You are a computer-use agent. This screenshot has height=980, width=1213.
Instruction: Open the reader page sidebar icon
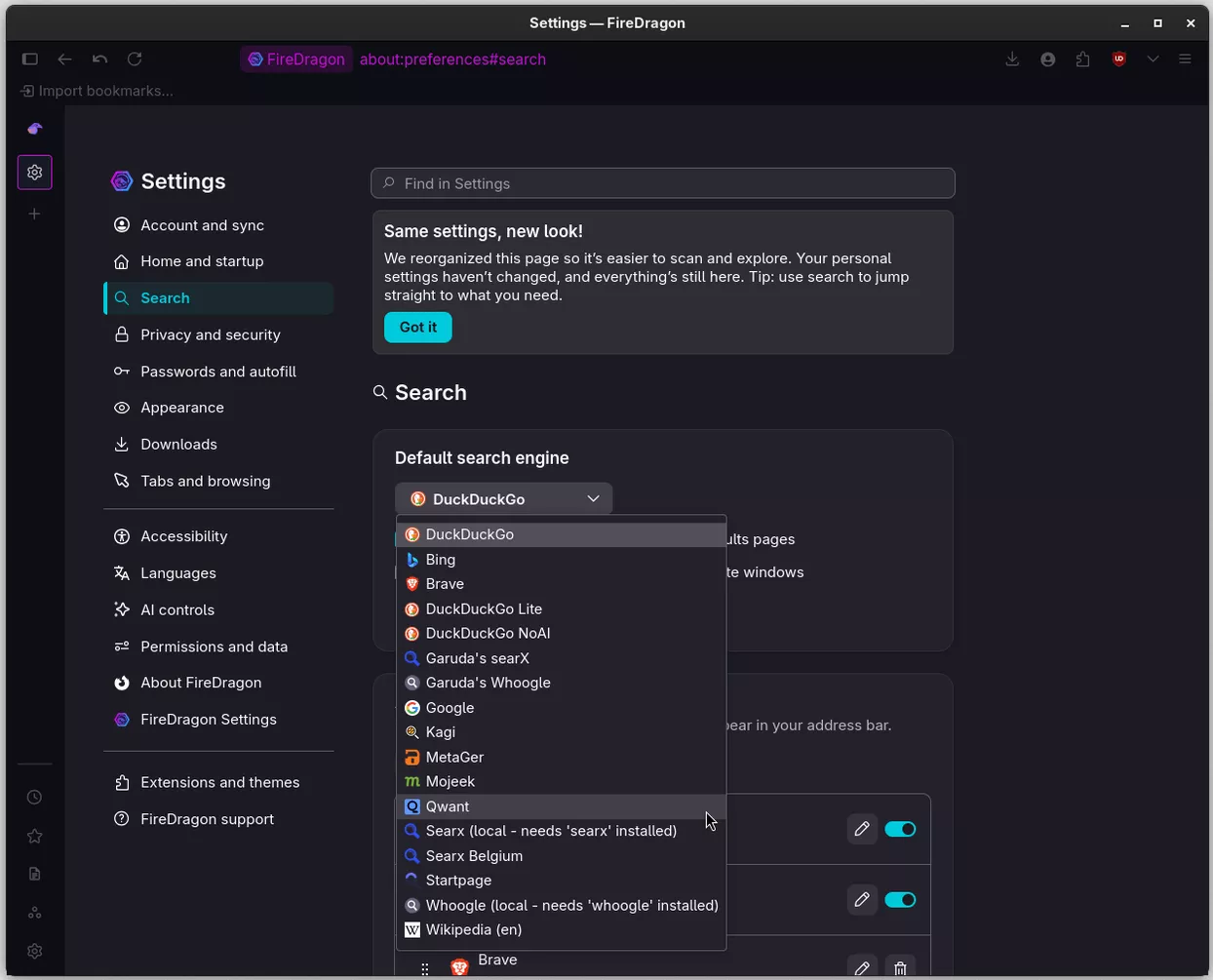35,874
